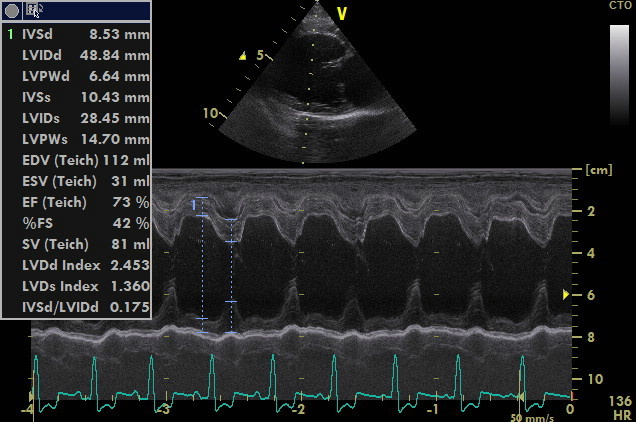The image size is (636, 422).
Task: Click the yellow V probe orientation marker
Action: pos(342,14)
